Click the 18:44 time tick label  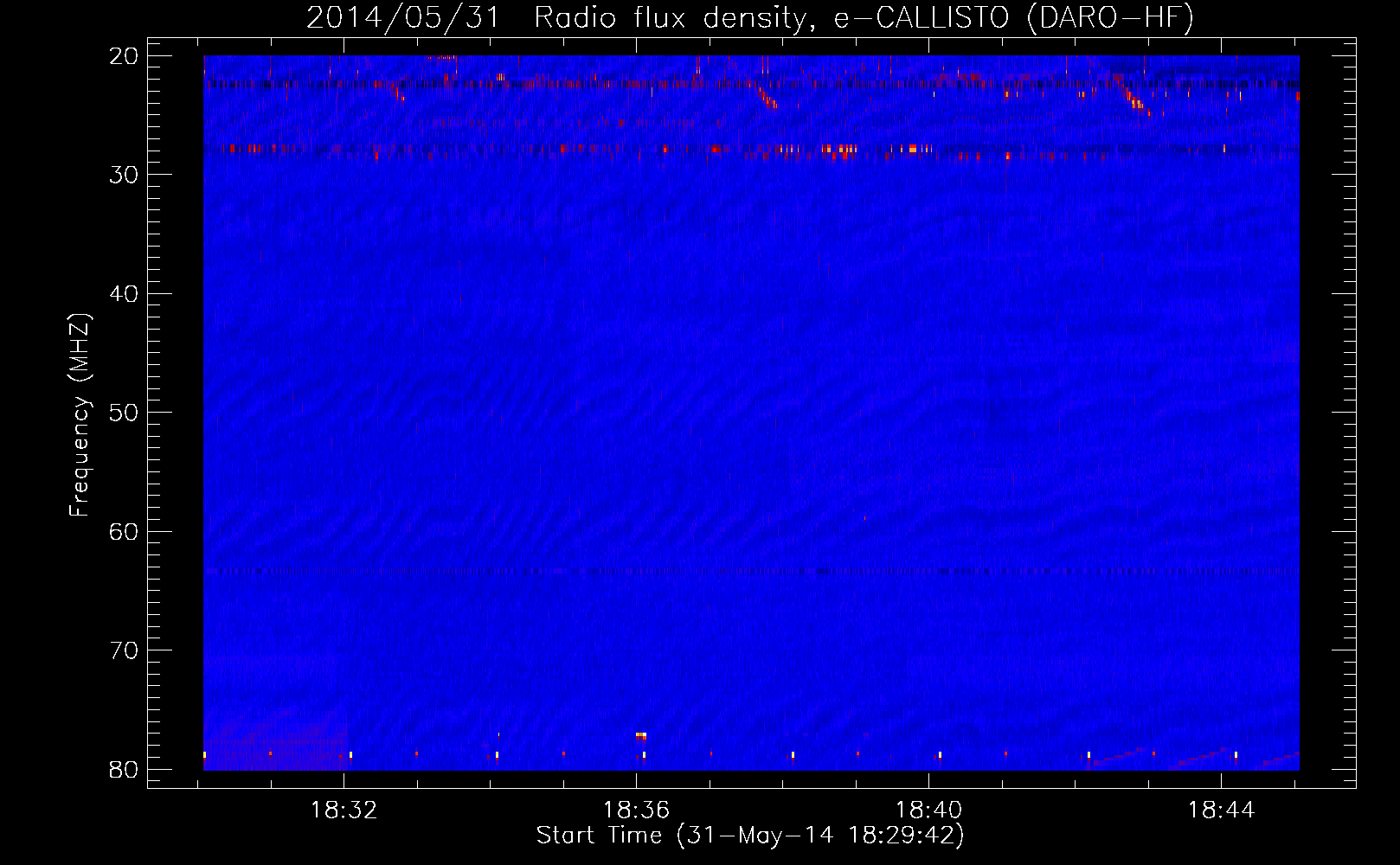(1221, 811)
